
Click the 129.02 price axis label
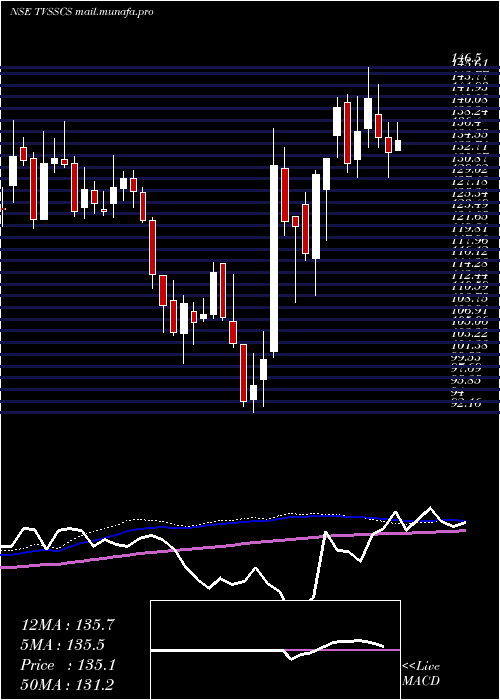(x=470, y=171)
